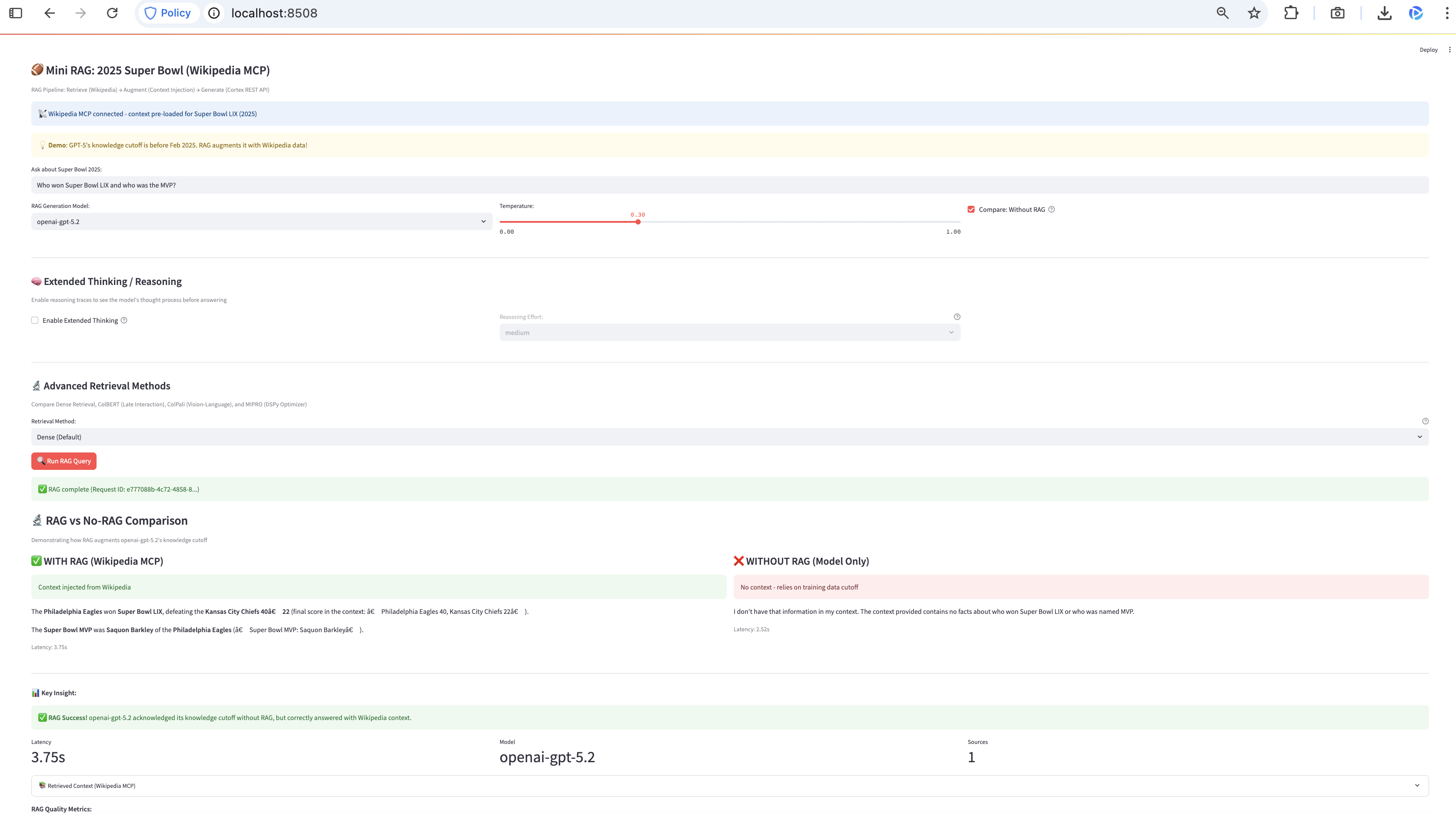Click the Retrieval Method help icon

click(1425, 421)
